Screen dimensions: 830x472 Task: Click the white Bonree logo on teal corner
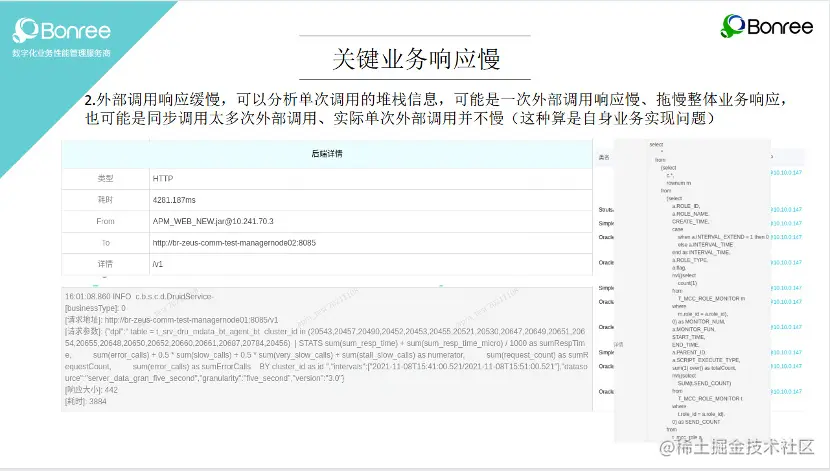[x=61, y=30]
